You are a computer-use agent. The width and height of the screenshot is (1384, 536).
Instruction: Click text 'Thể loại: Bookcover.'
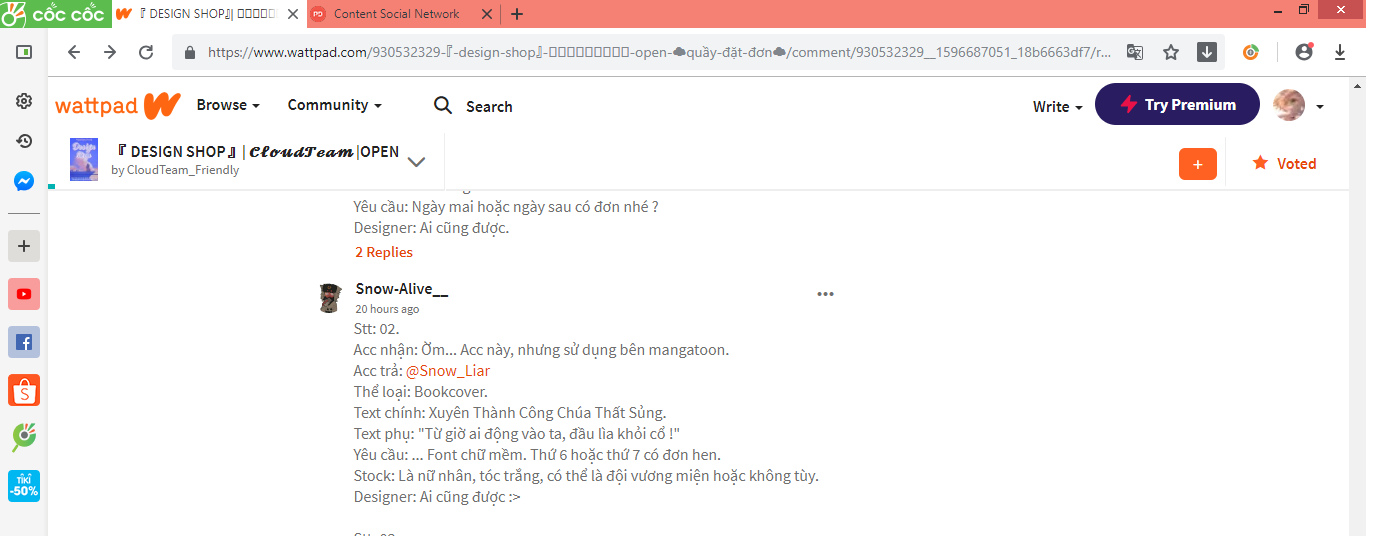click(x=421, y=392)
